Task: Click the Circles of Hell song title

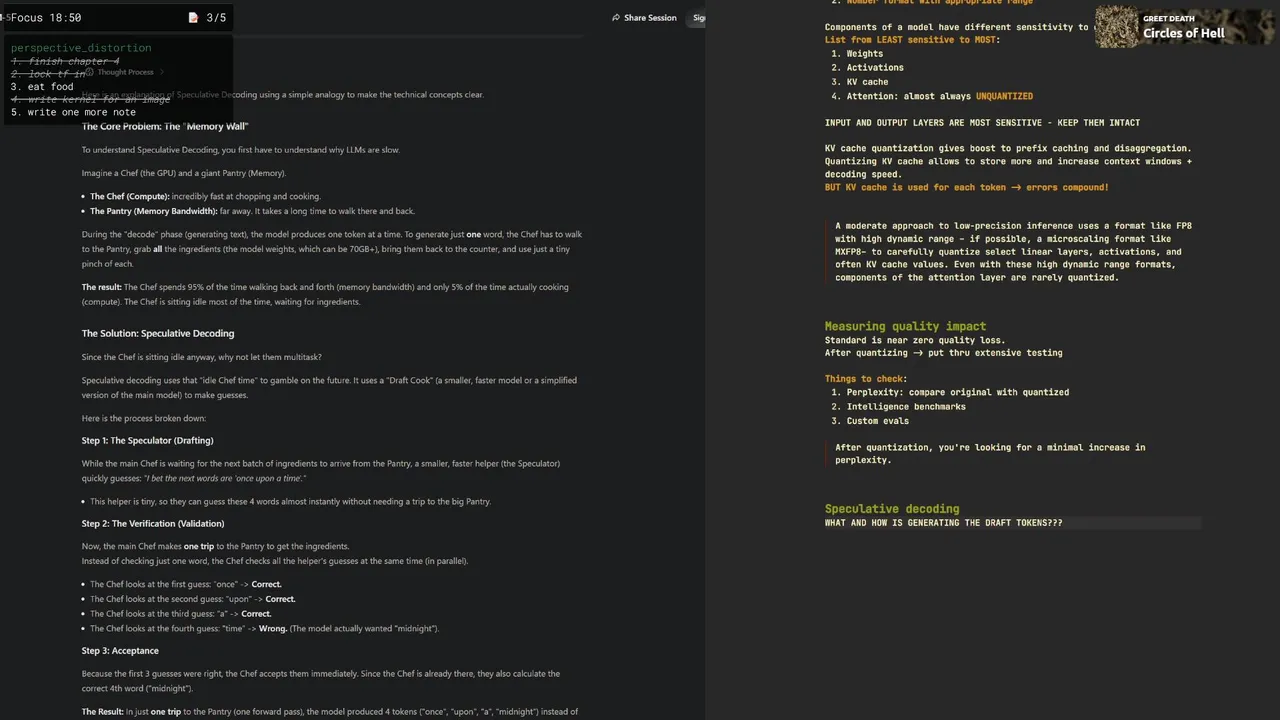Action: point(1183,33)
